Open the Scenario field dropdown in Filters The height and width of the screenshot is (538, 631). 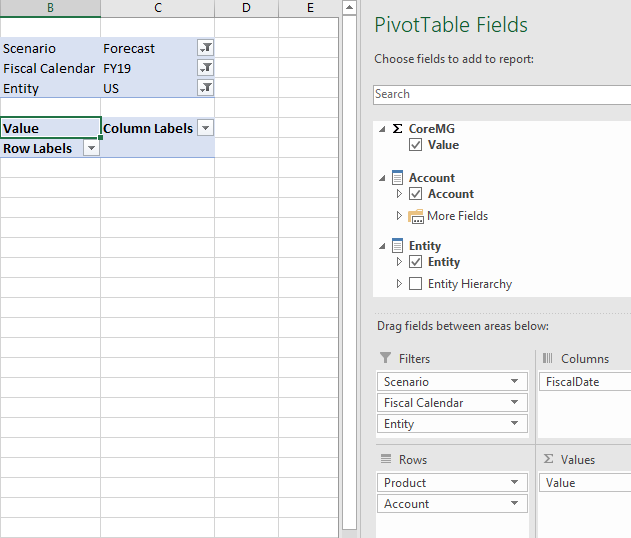pos(514,381)
